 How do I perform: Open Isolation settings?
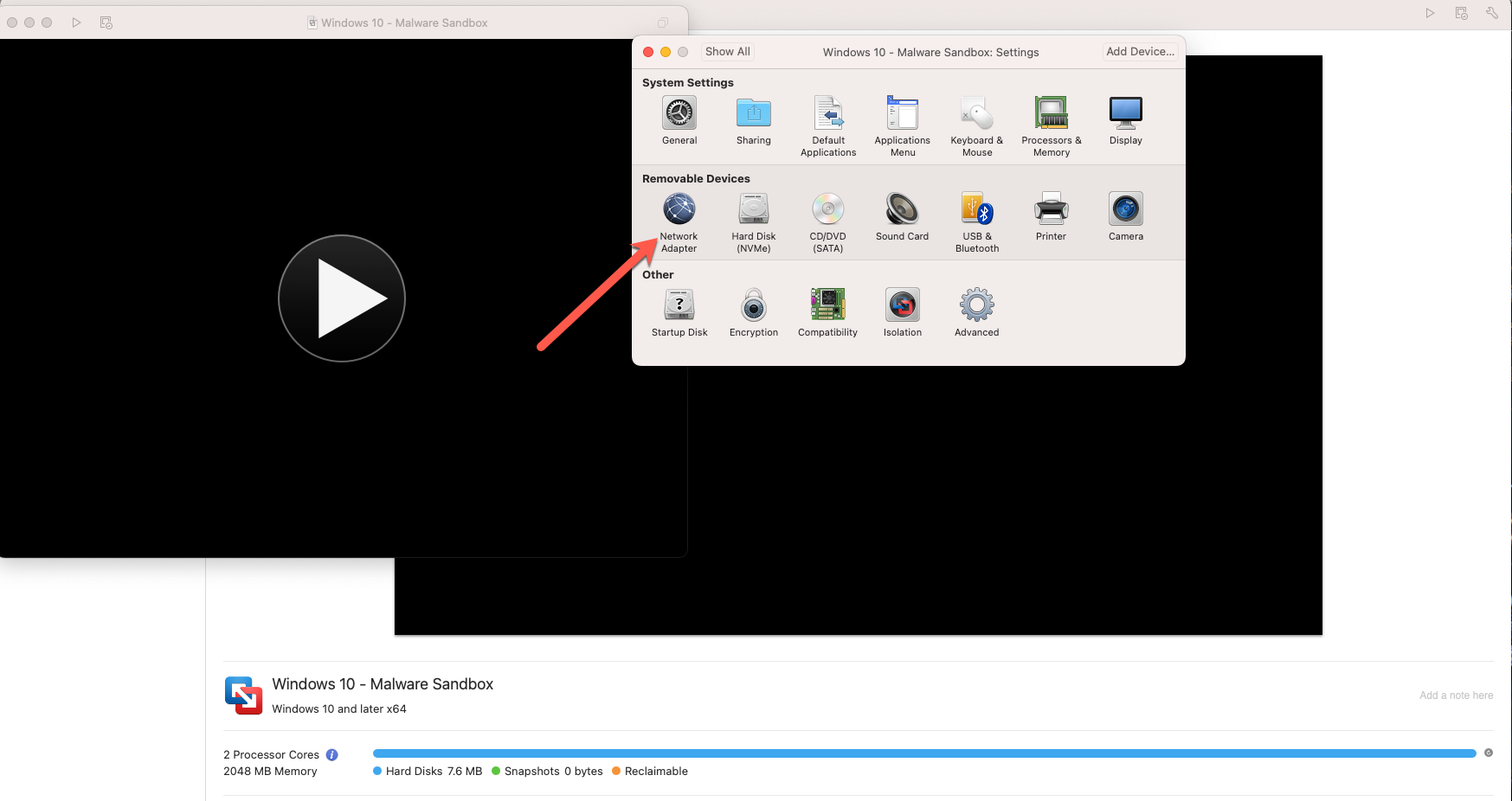click(902, 306)
